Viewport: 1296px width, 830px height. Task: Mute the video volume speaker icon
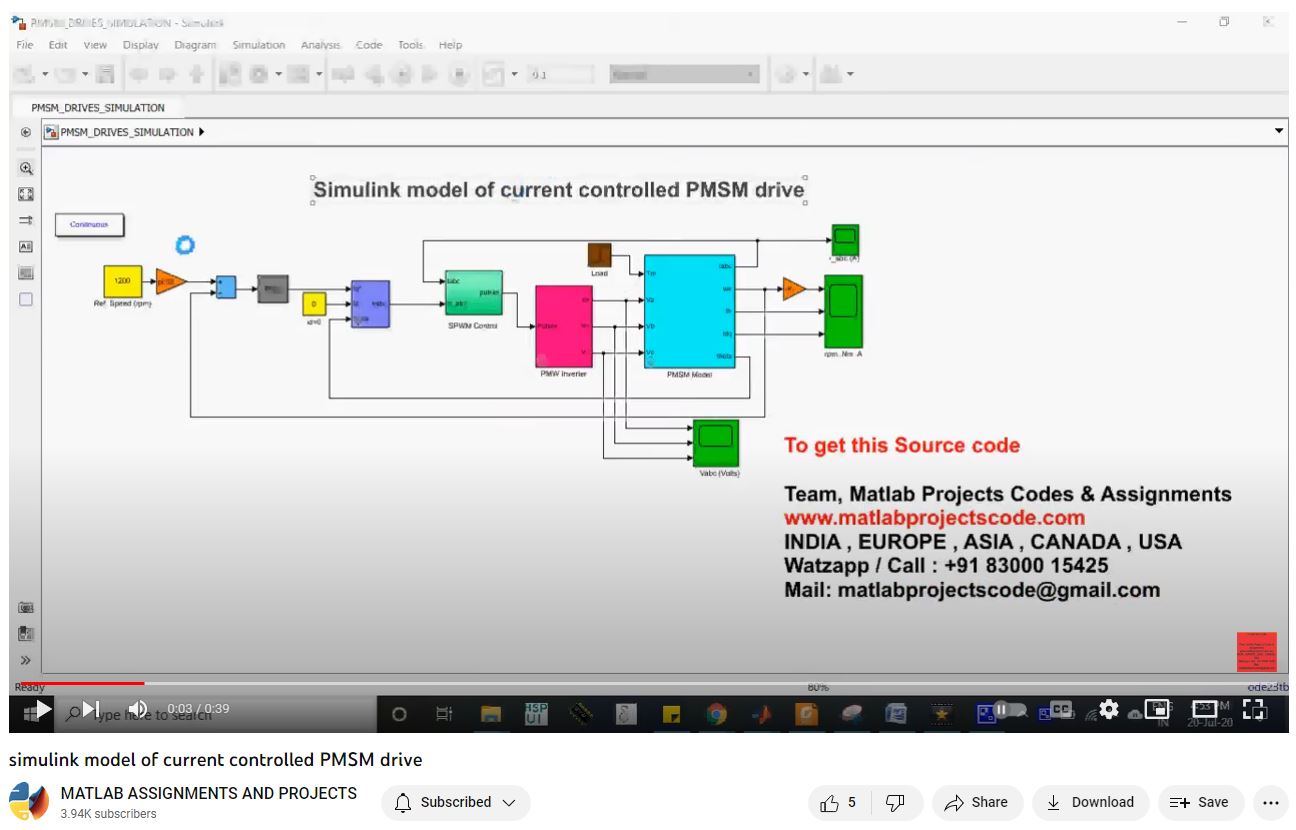click(138, 709)
